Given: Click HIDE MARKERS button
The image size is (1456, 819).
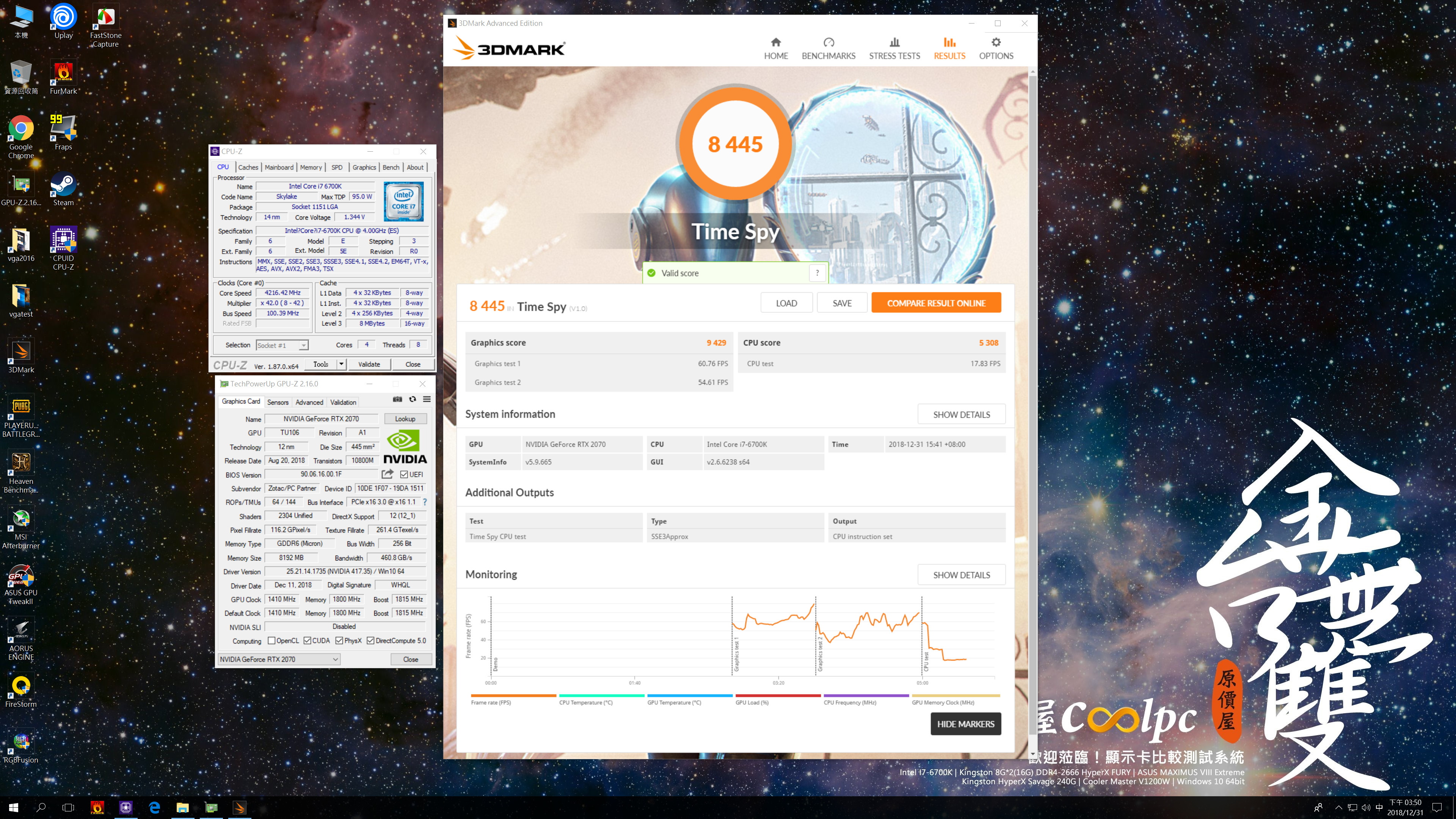Looking at the screenshot, I should [965, 724].
